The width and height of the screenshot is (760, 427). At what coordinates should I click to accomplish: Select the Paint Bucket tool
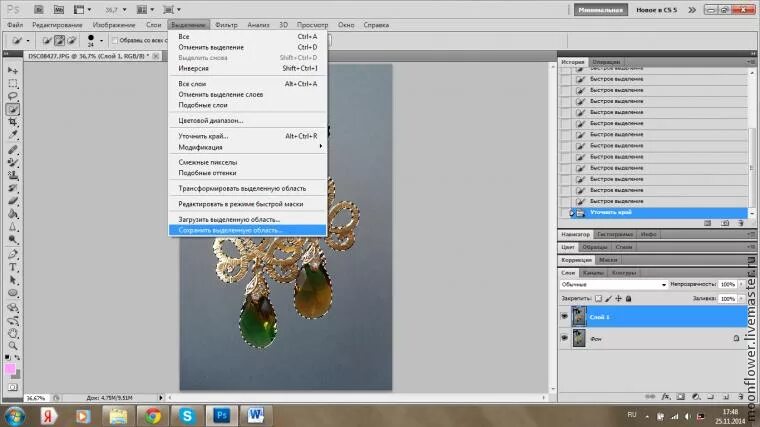[13, 214]
